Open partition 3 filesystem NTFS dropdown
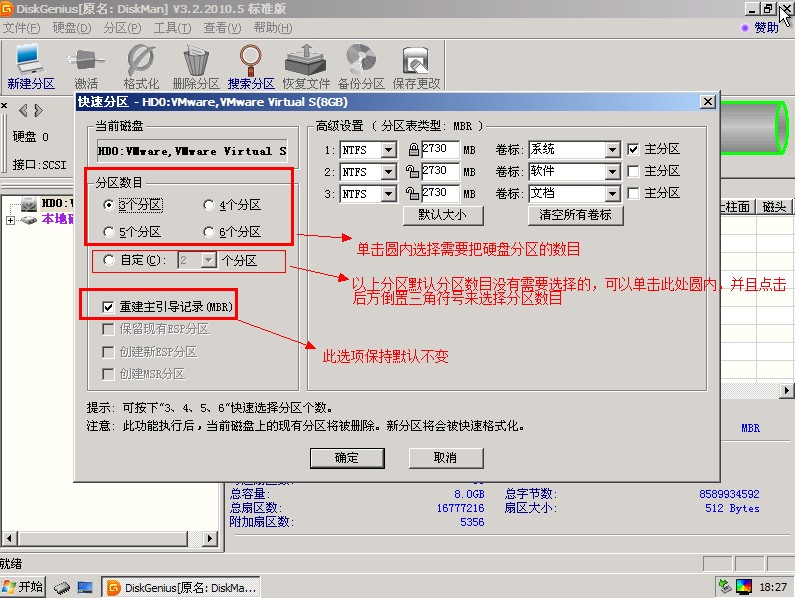This screenshot has height=598, width=795. (389, 194)
